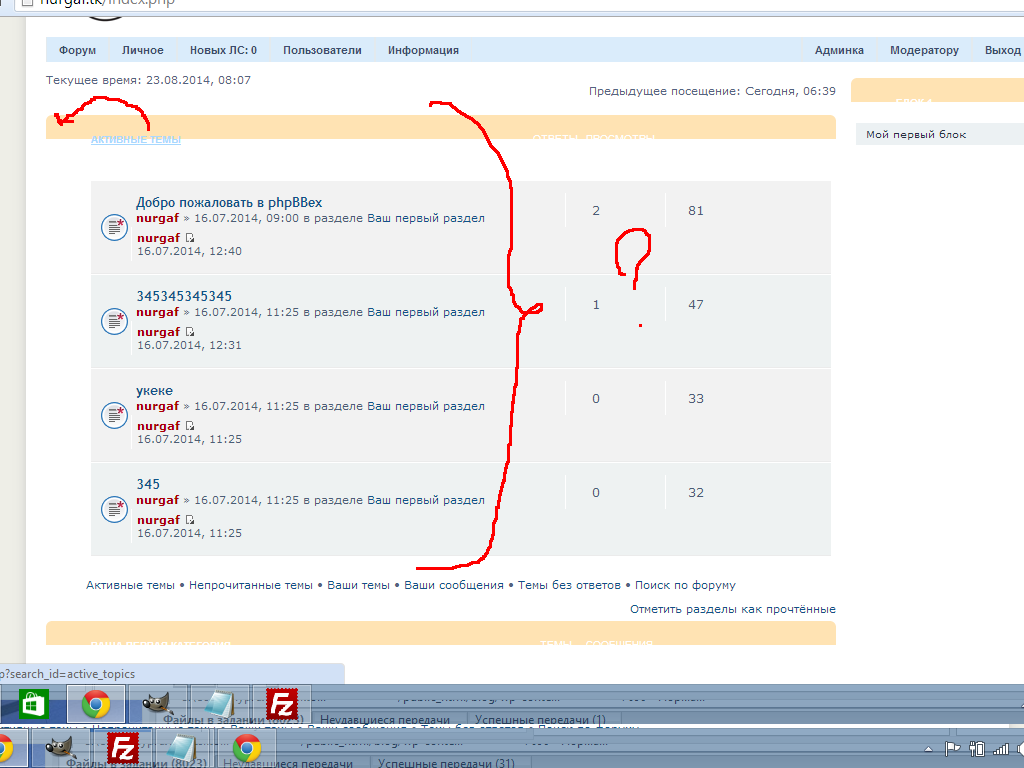1024x768 pixels.
Task: Open the Windows Store taskbar icon
Action: 33,705
